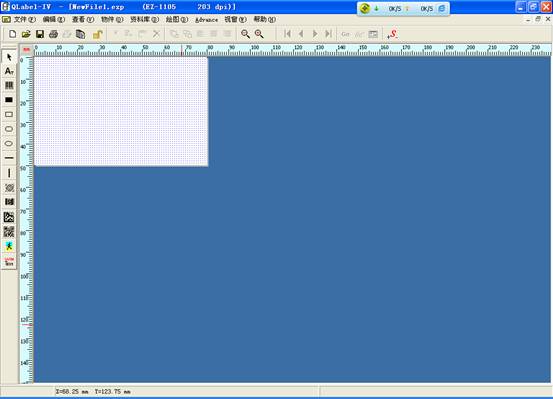The width and height of the screenshot is (553, 399).
Task: Go to the first record
Action: (287, 34)
